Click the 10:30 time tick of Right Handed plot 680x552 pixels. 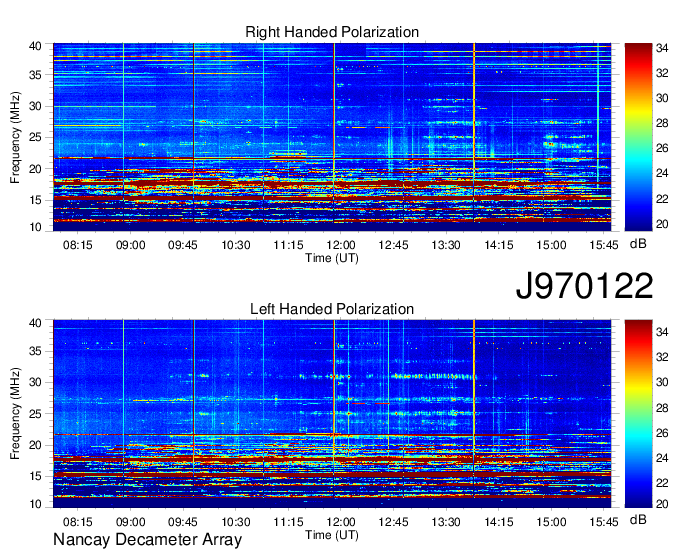point(235,245)
